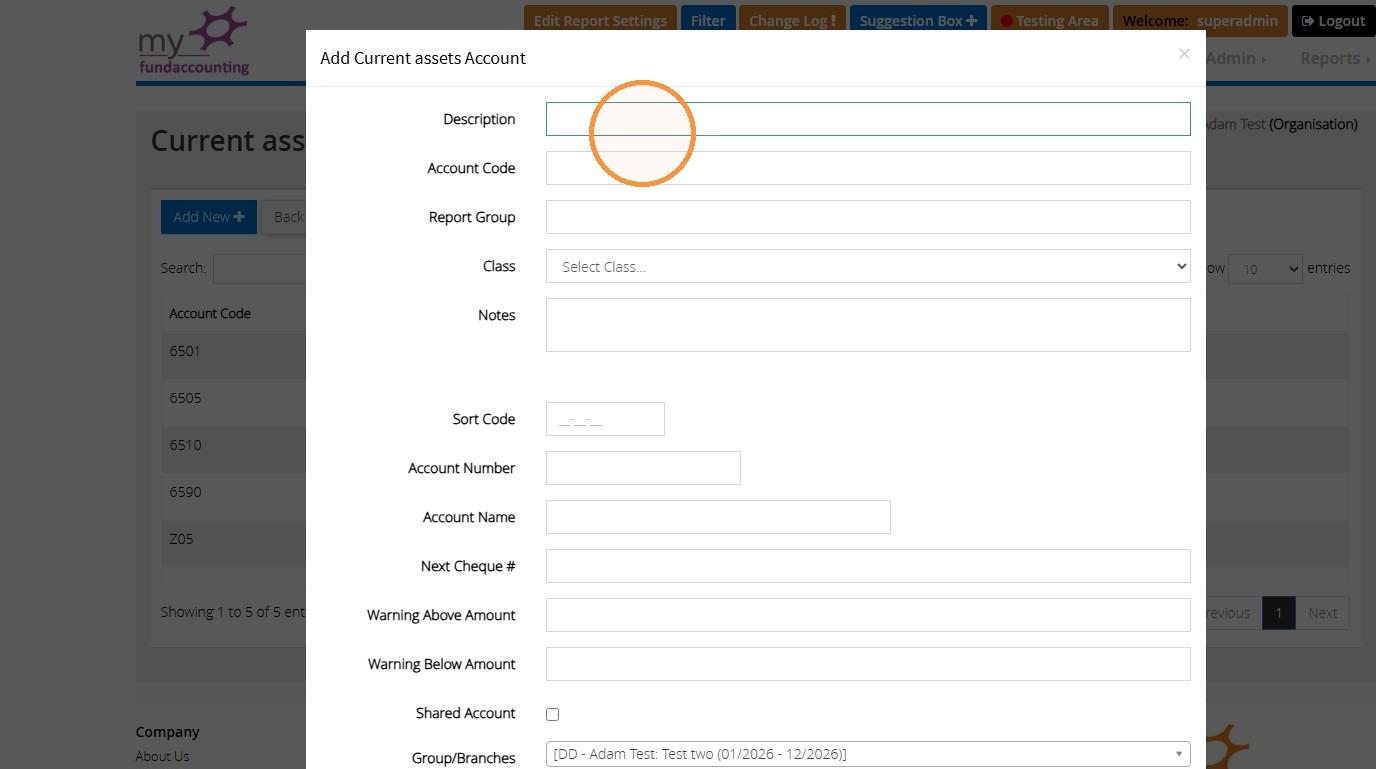Click the Account Code input field
The width and height of the screenshot is (1376, 769).
point(868,168)
